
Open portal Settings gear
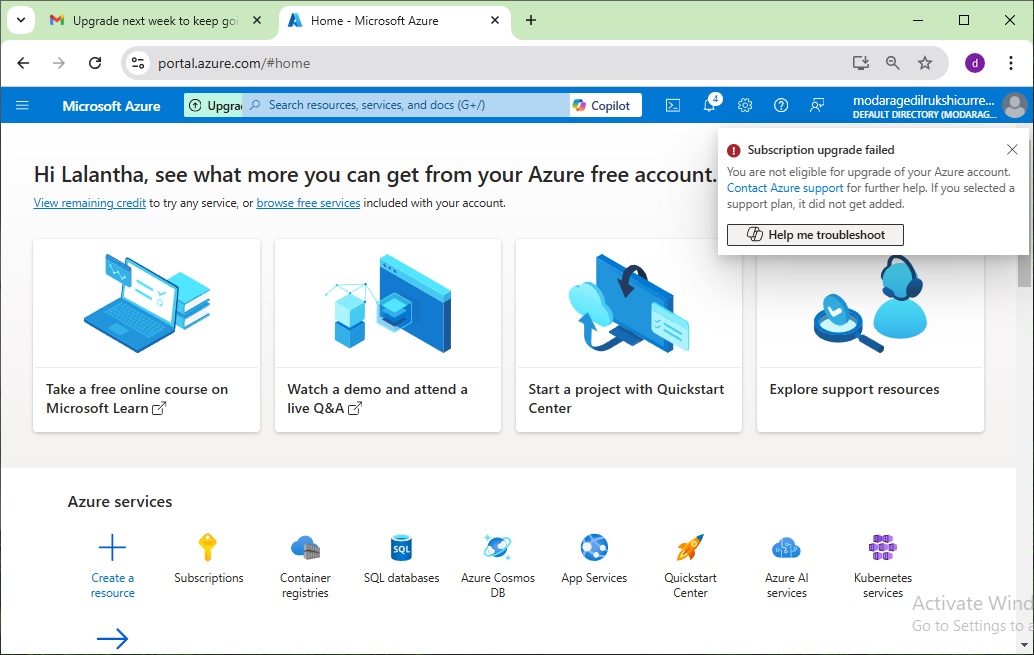click(x=745, y=106)
